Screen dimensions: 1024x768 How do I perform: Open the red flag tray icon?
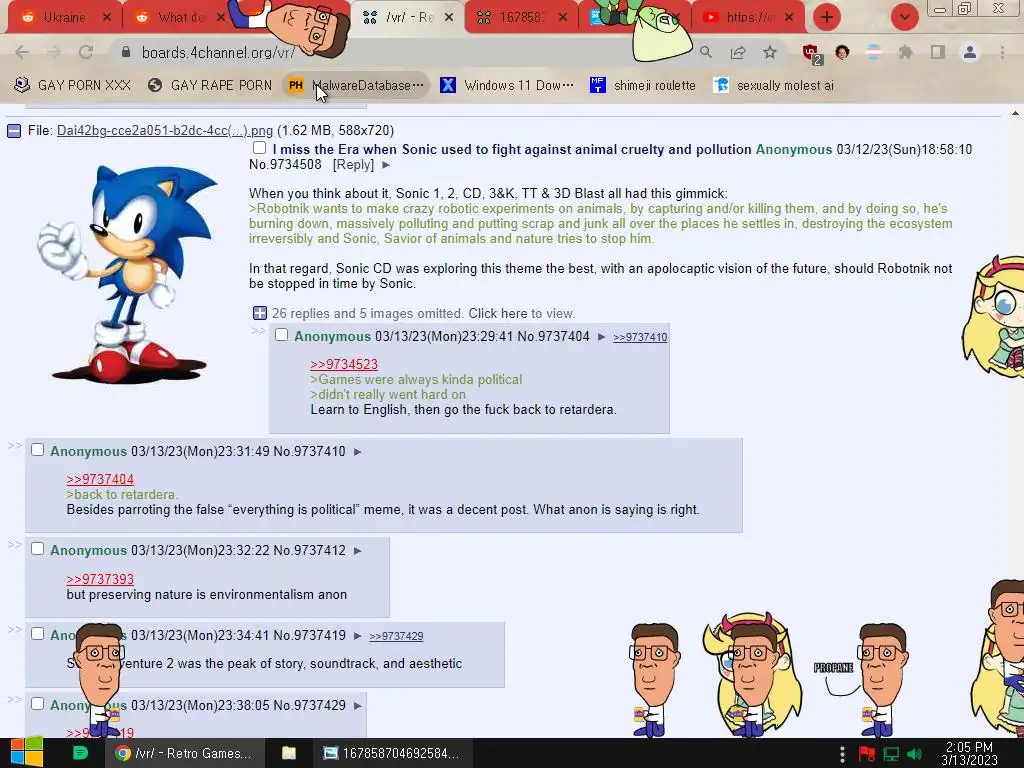click(867, 754)
